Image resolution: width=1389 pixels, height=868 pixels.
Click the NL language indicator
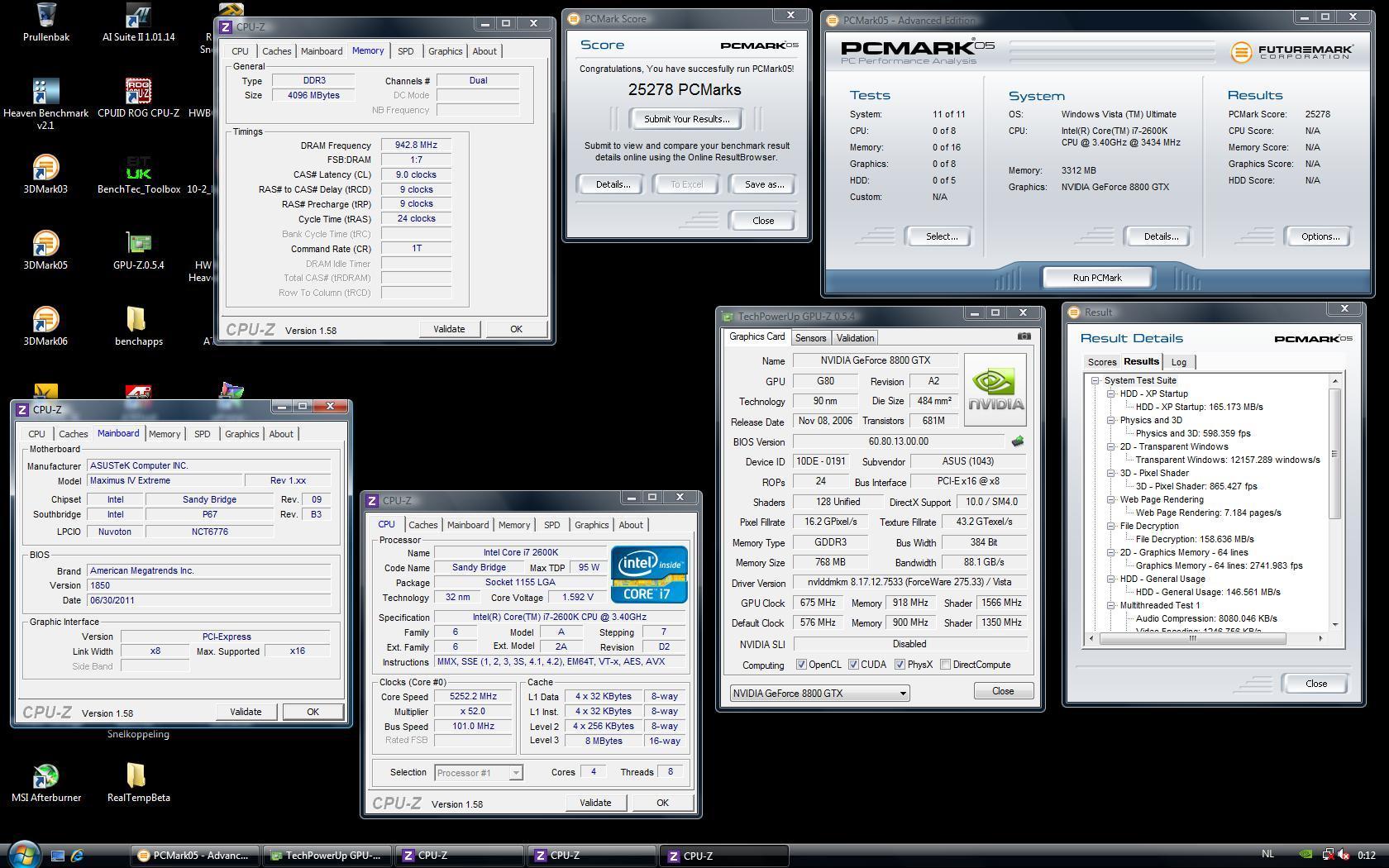[1267, 854]
